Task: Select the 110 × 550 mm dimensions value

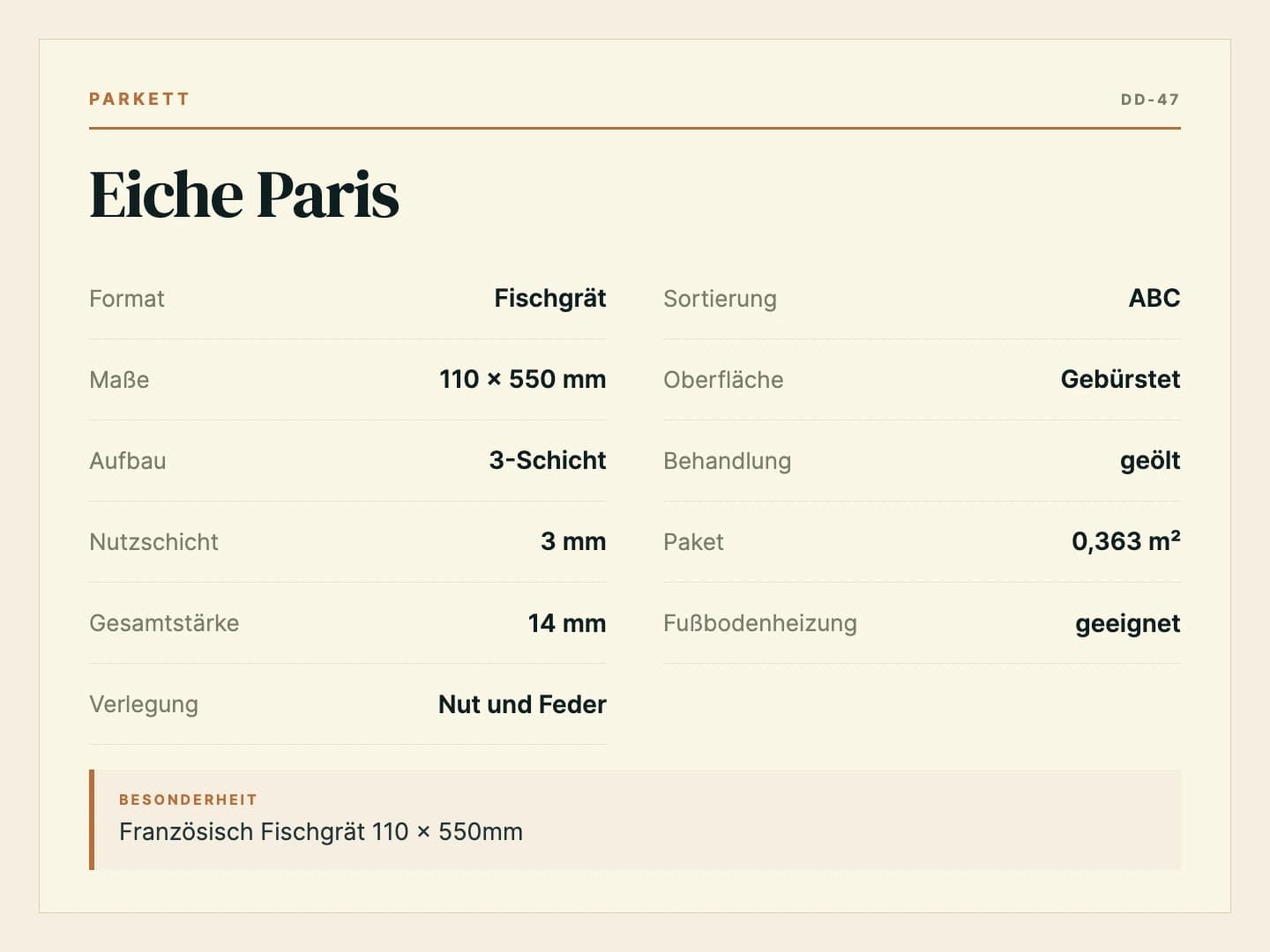Action: [523, 379]
